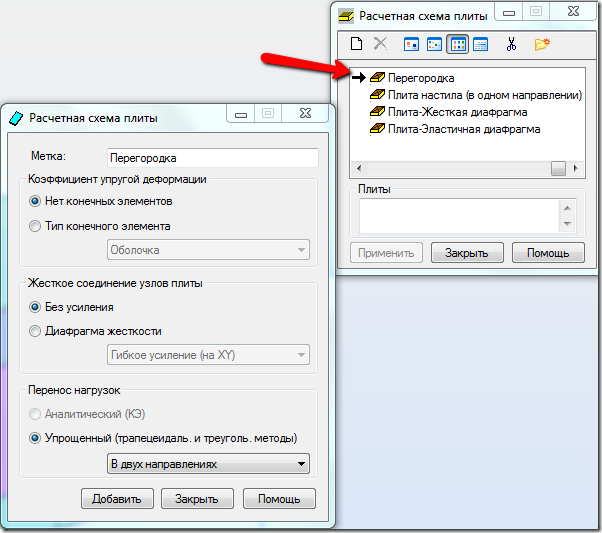This screenshot has width=602, height=533.
Task: Click slab icon next to Плита настила
Action: pyautogui.click(x=377, y=95)
